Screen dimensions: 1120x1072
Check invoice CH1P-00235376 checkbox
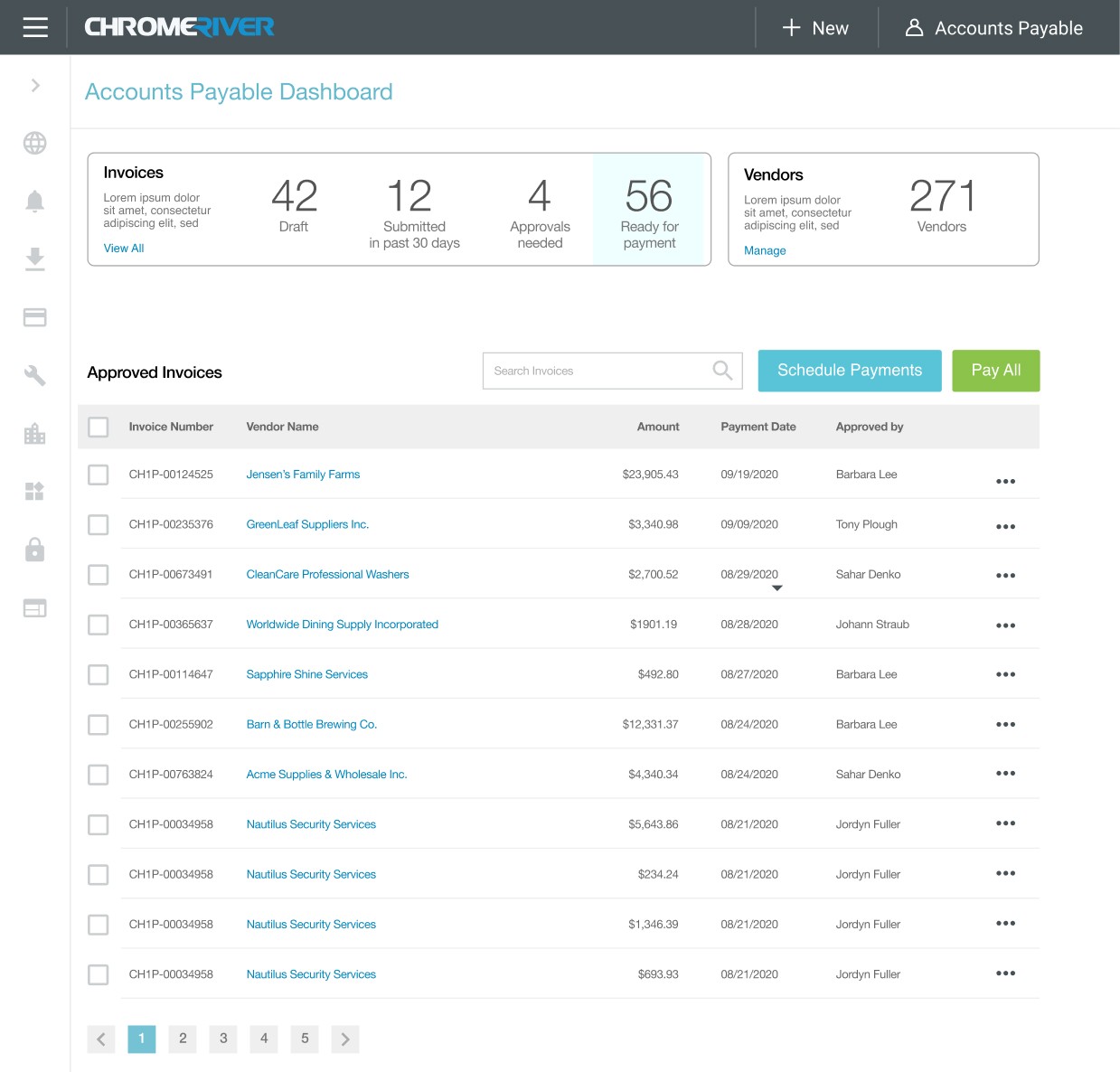tap(99, 524)
